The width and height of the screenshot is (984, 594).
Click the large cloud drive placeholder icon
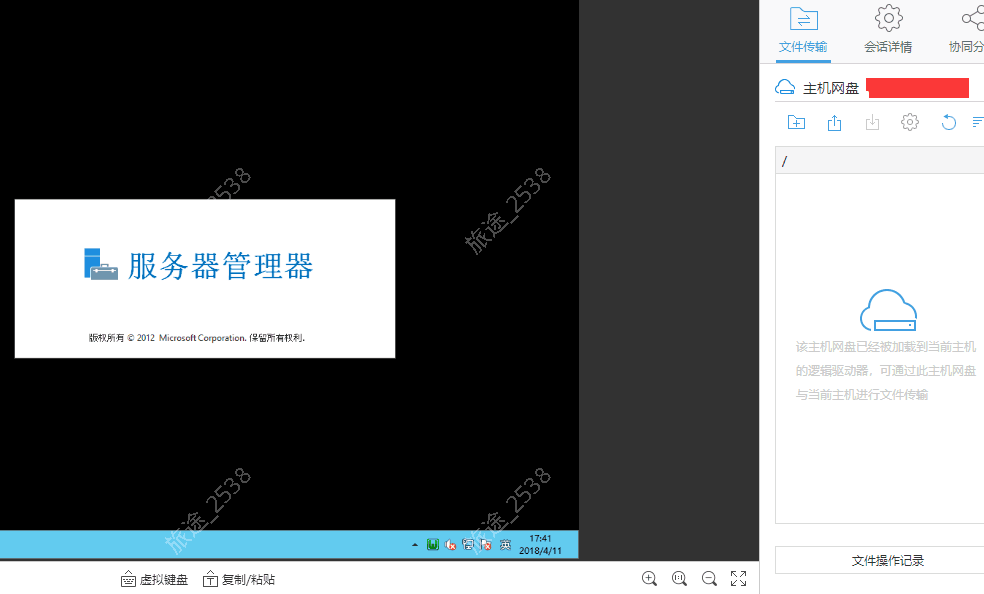(x=888, y=310)
